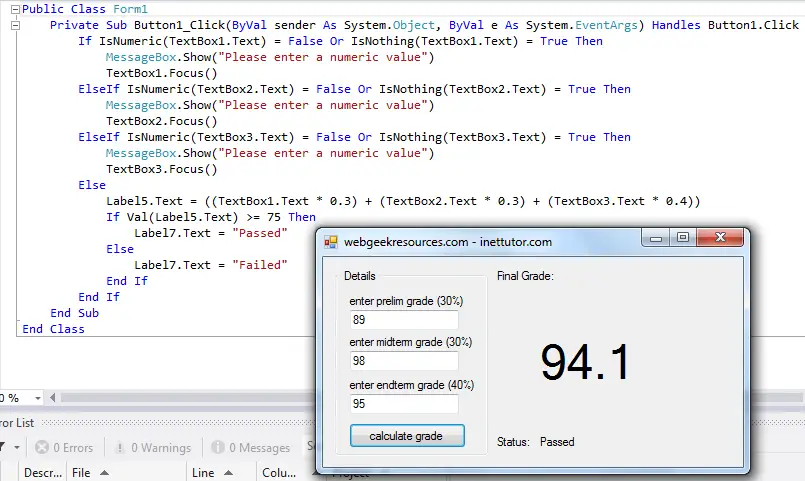Viewport: 805px width, 481px height.
Task: Minimize the webgeekresources.com form window
Action: (656, 238)
